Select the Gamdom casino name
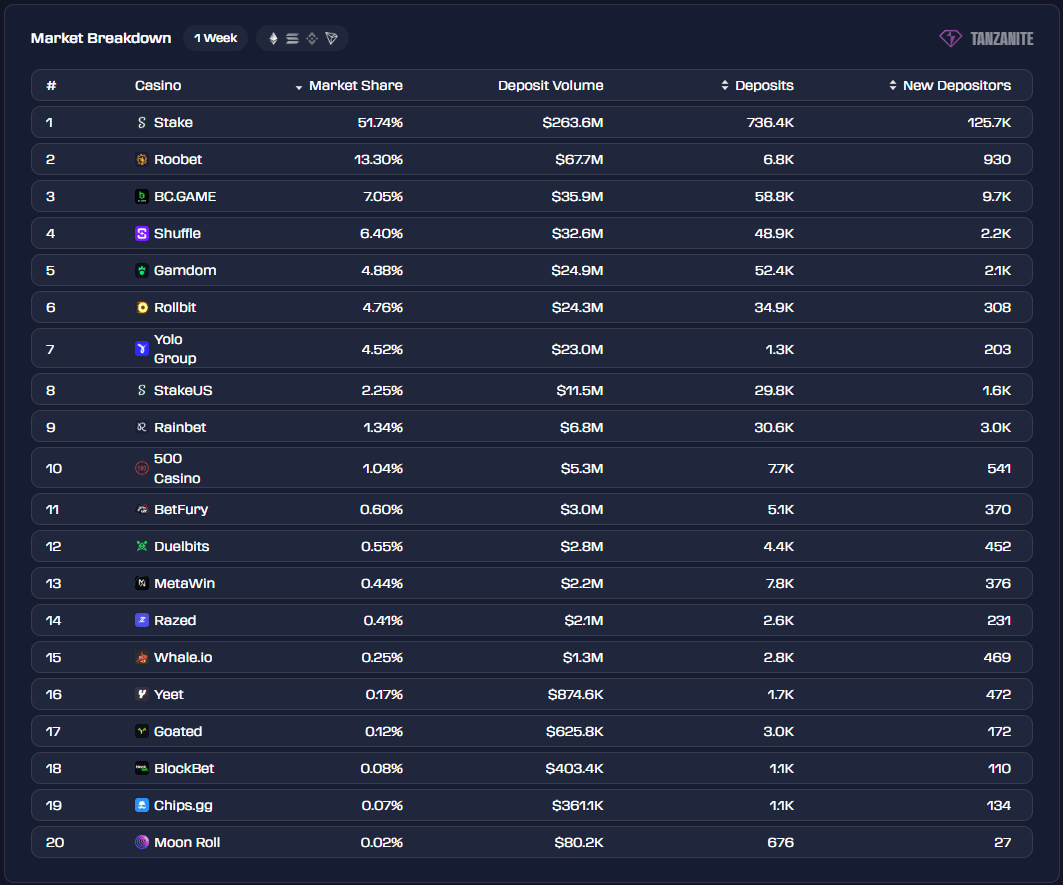The height and width of the screenshot is (885, 1063). coord(185,271)
